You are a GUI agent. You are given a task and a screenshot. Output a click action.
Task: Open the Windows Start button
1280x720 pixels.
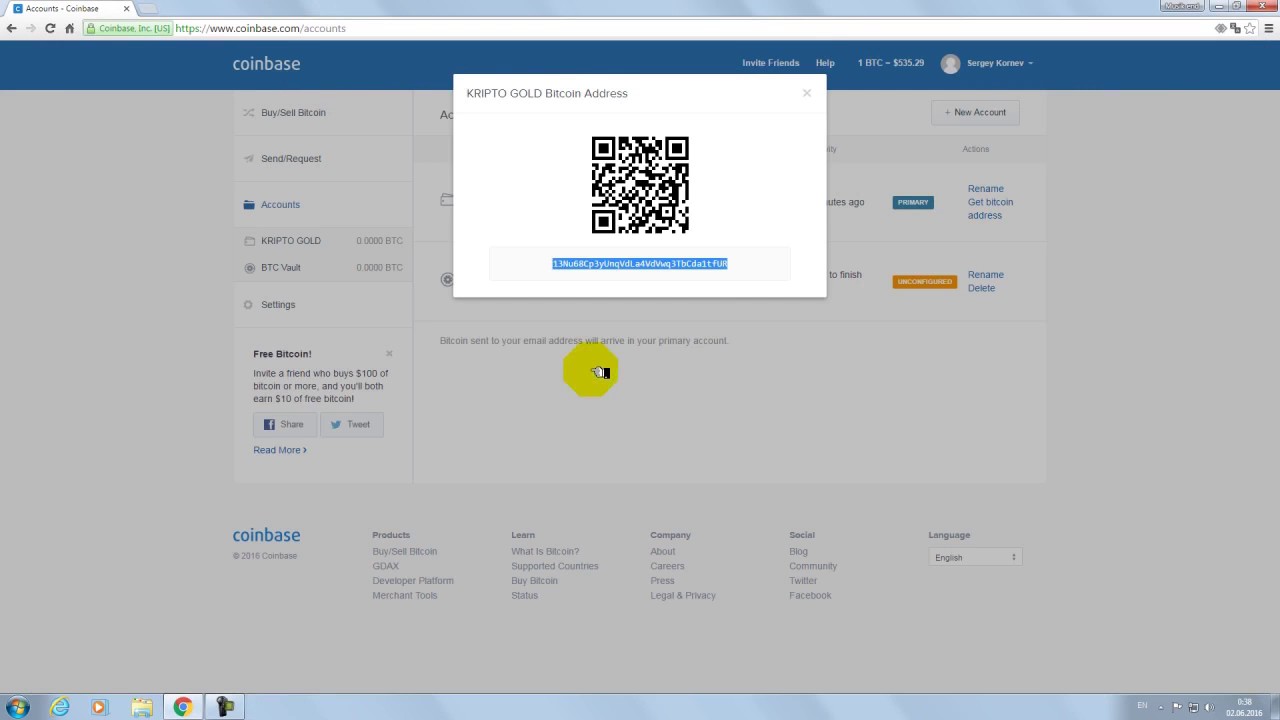(x=17, y=707)
